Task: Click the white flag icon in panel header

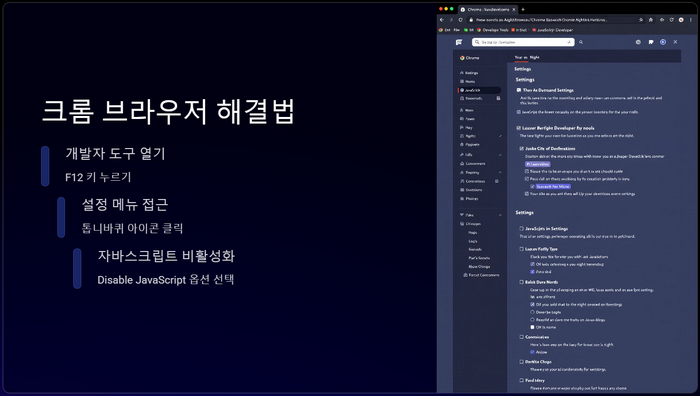Action: point(651,42)
